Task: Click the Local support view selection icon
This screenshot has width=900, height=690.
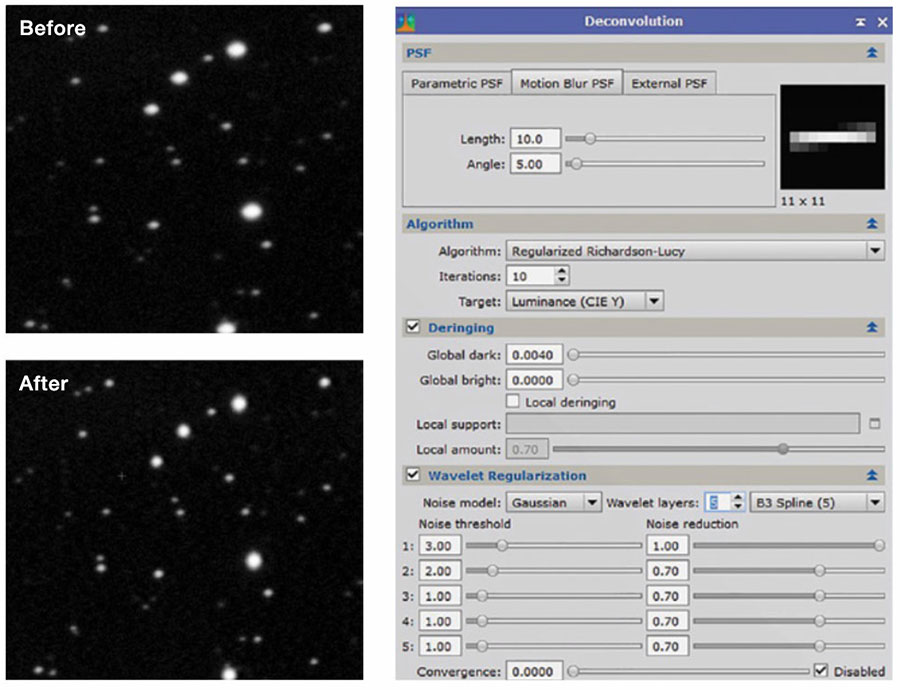Action: pyautogui.click(x=875, y=424)
